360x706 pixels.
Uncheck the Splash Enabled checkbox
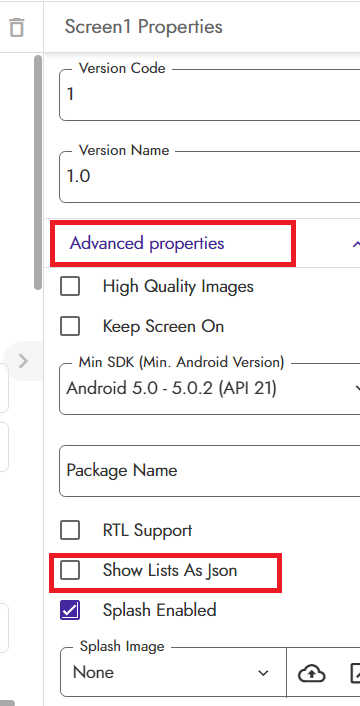click(70, 610)
